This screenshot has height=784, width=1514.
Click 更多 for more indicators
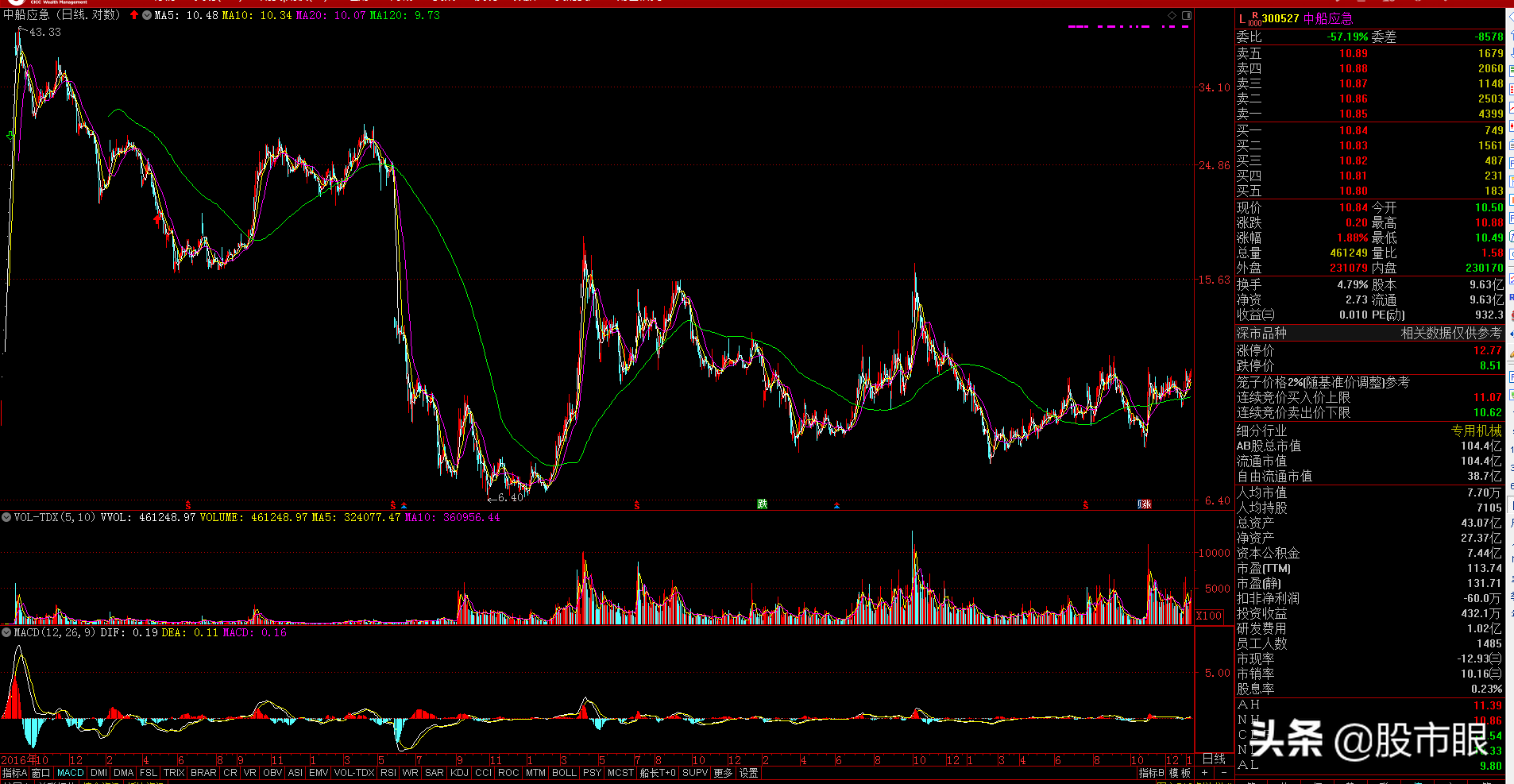pyautogui.click(x=723, y=773)
